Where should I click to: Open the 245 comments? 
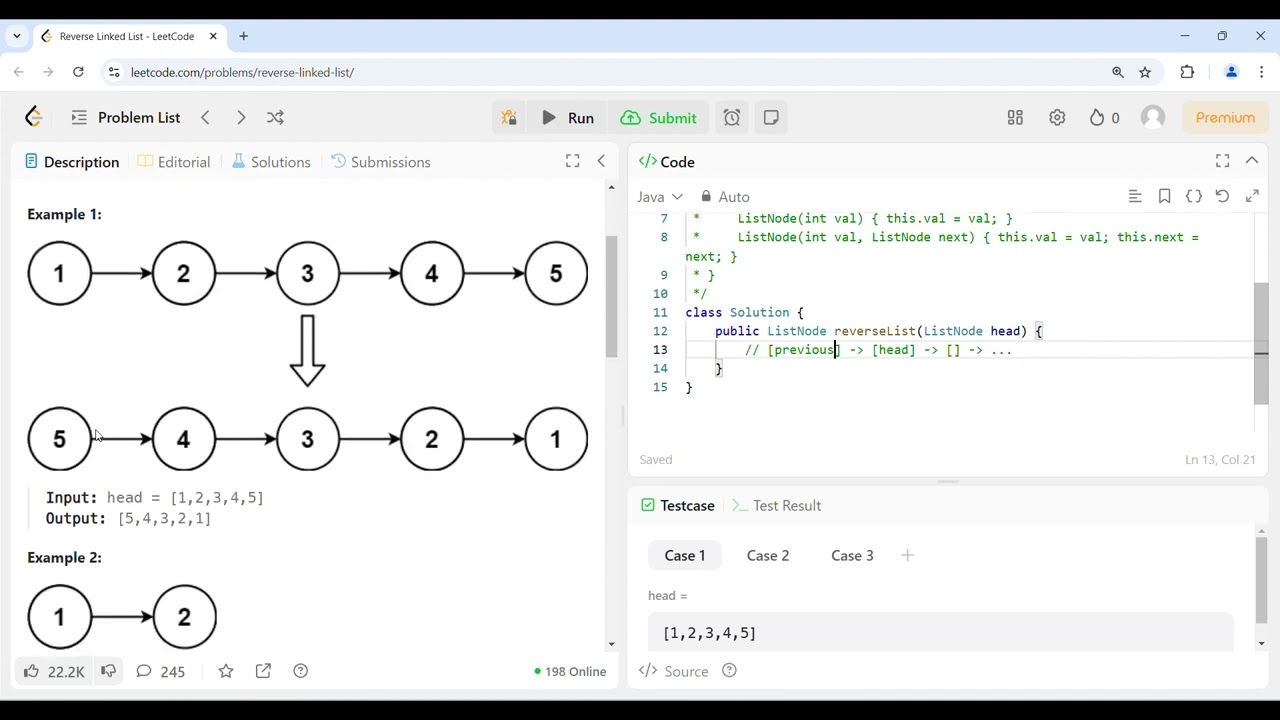[x=161, y=671]
